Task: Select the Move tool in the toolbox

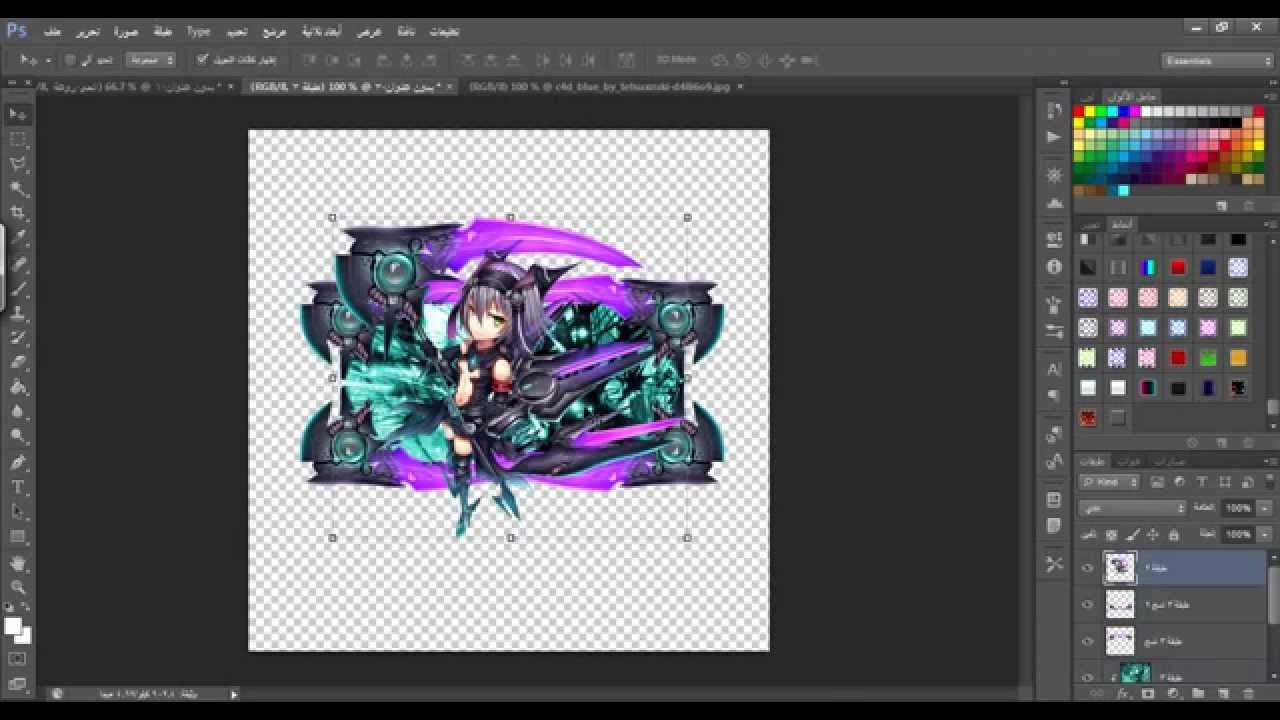Action: (x=18, y=114)
